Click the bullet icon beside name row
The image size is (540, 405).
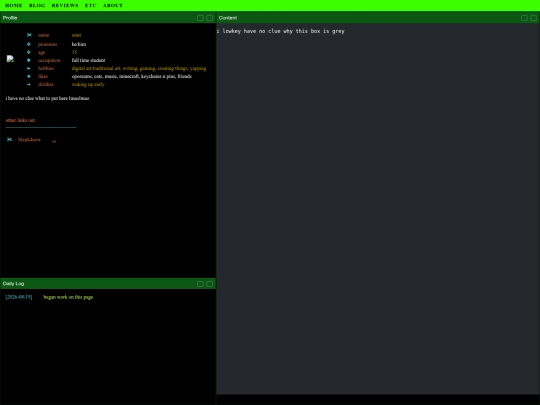pyautogui.click(x=29, y=35)
